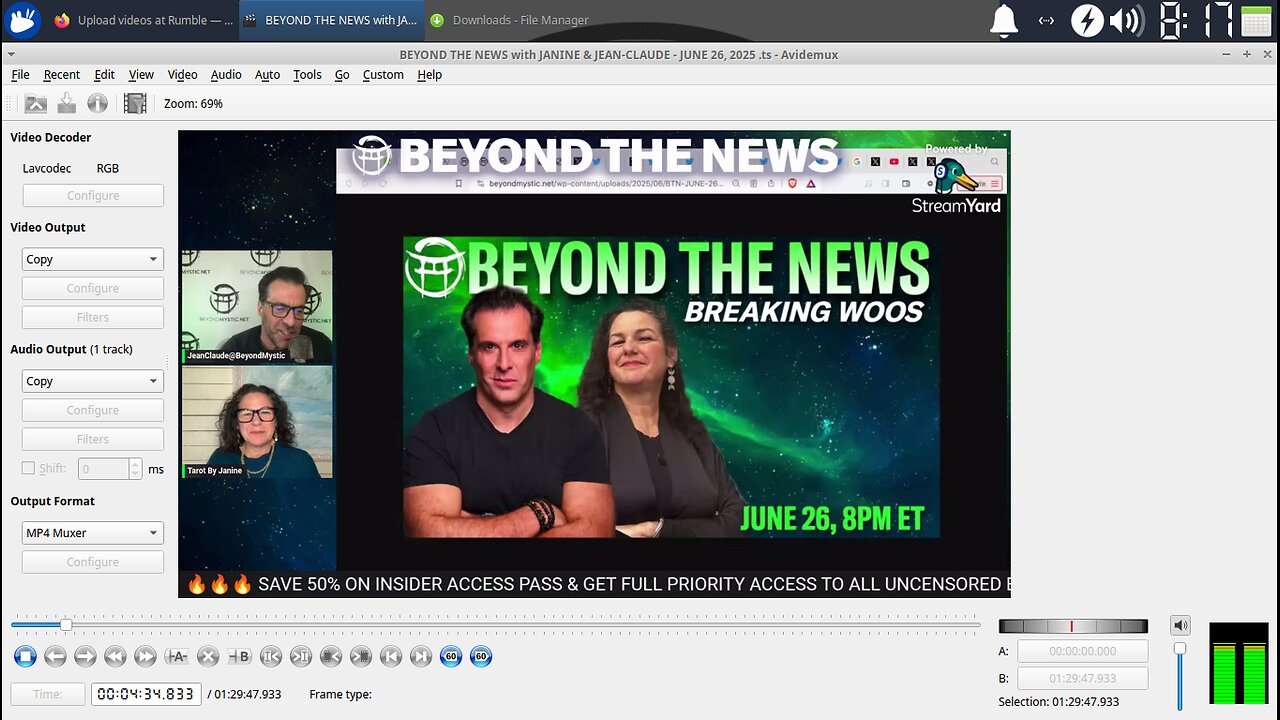Step forward 60 seconds
Screen dimensions: 1280x720
click(x=481, y=657)
